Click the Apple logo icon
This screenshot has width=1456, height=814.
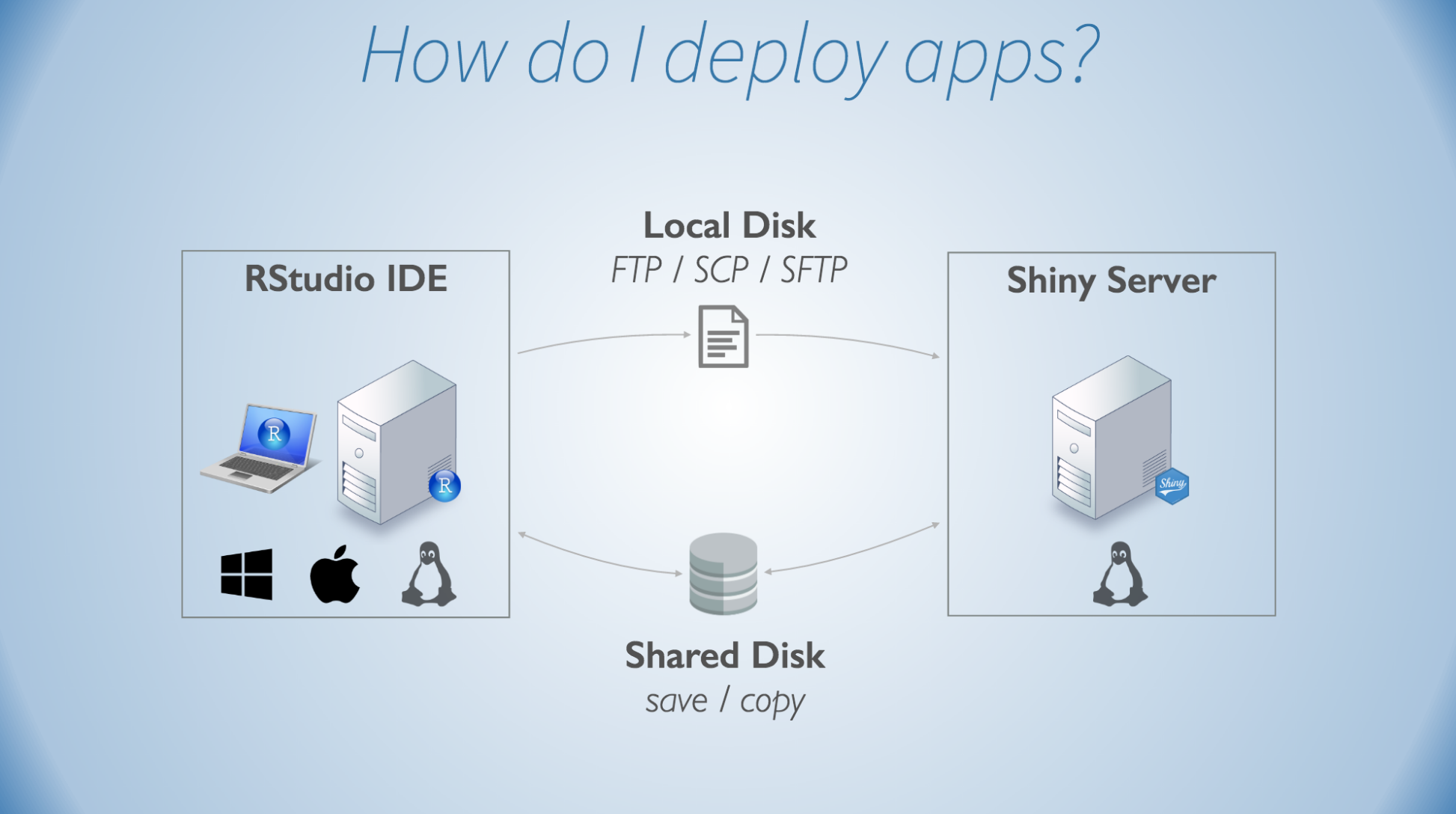click(335, 574)
